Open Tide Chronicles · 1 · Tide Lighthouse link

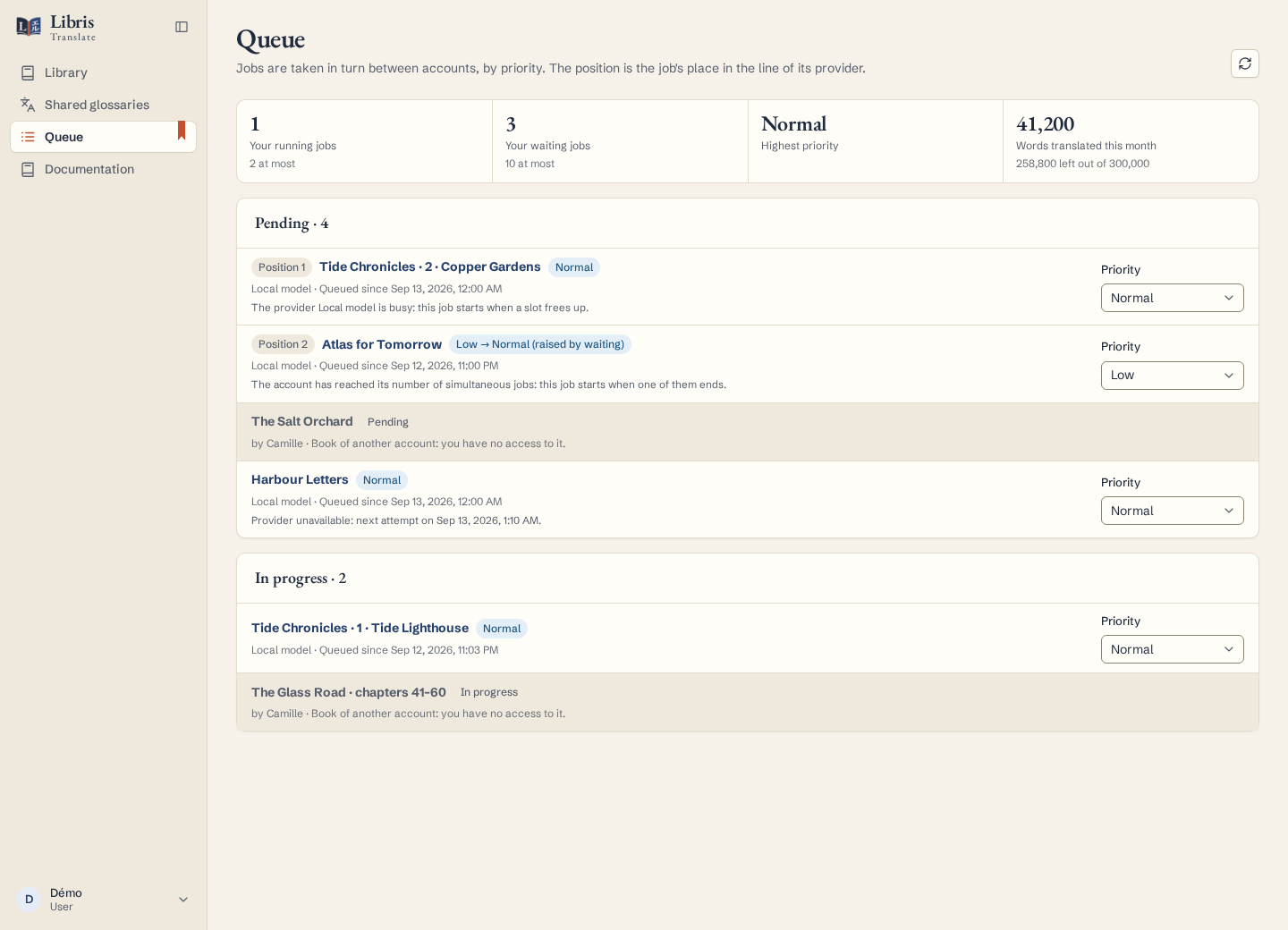360,629
